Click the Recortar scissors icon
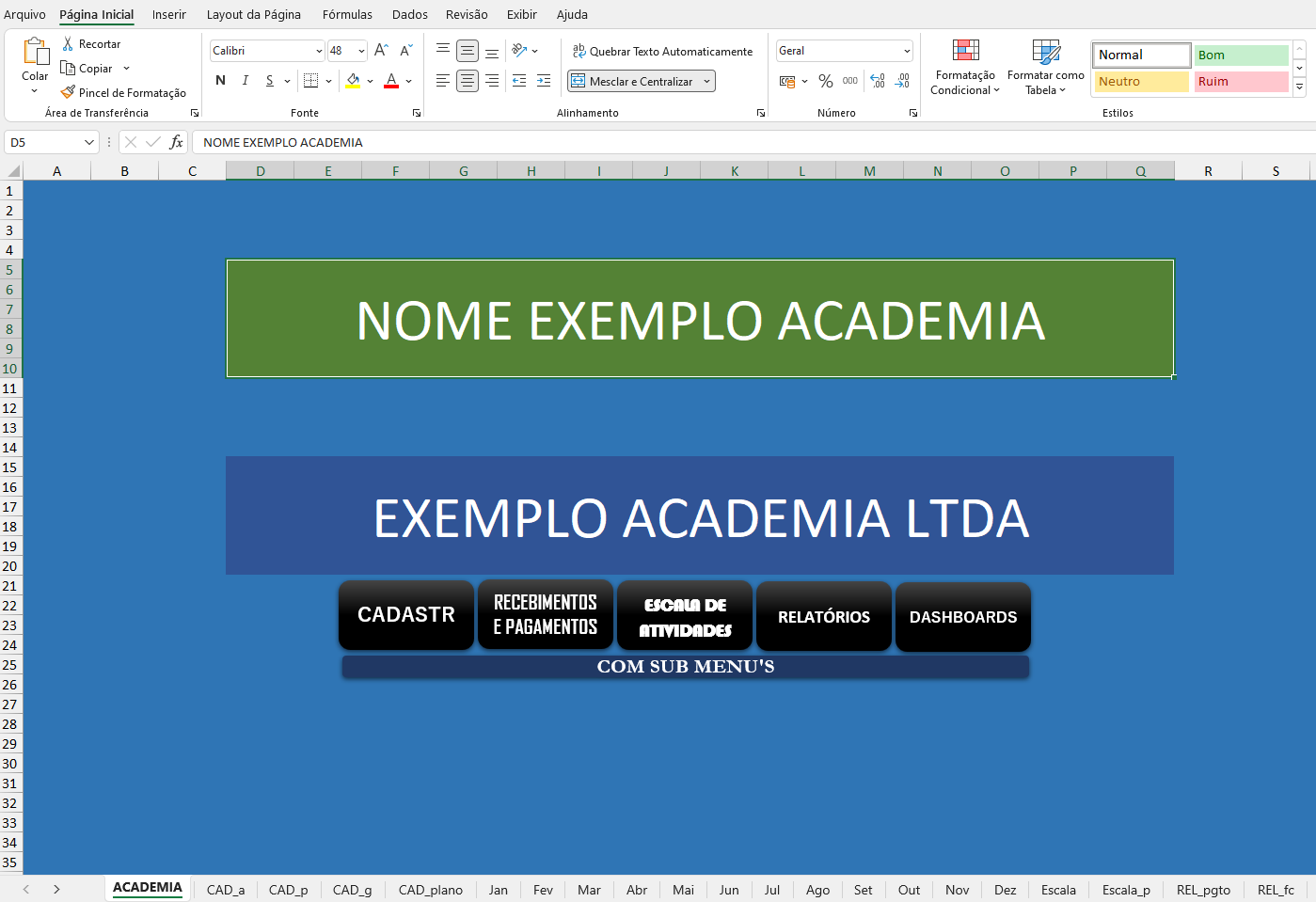The width and height of the screenshot is (1316, 902). point(68,44)
